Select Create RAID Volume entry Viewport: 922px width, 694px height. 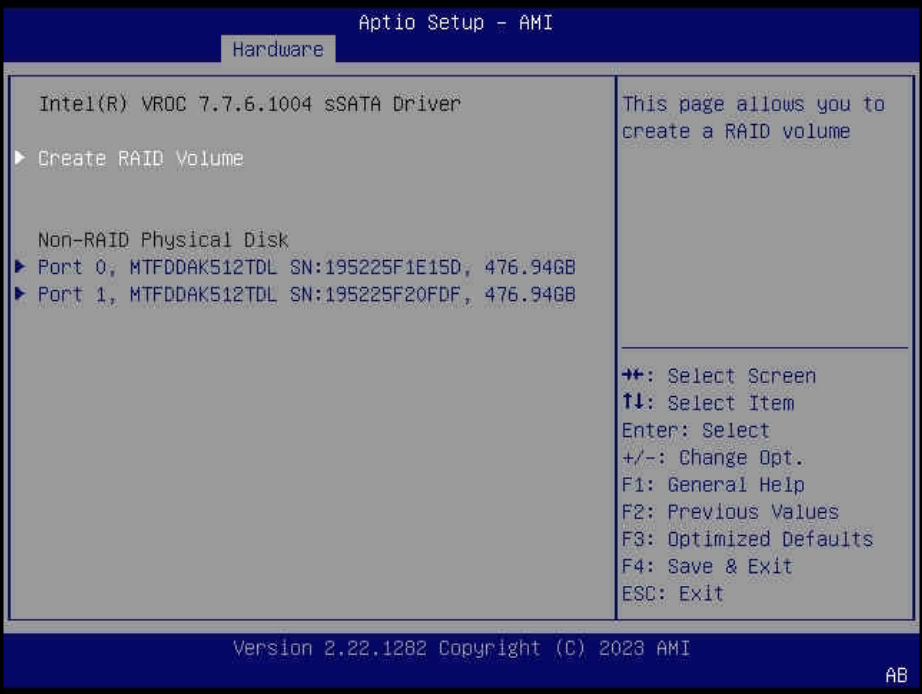click(141, 158)
